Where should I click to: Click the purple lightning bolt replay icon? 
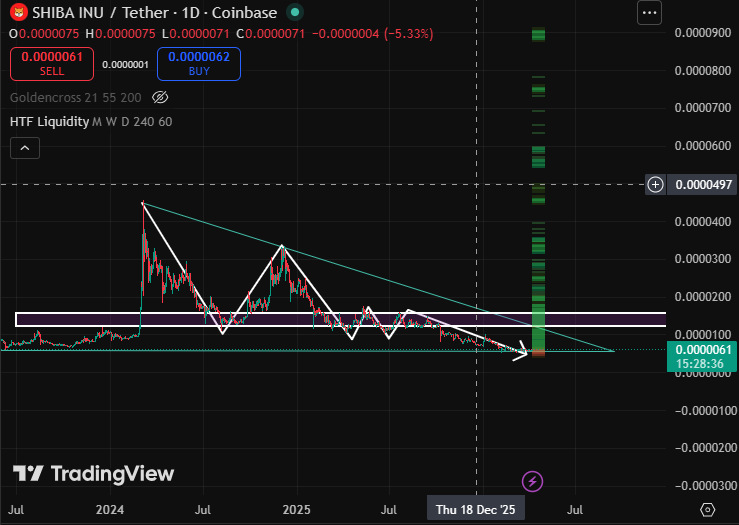pos(533,482)
